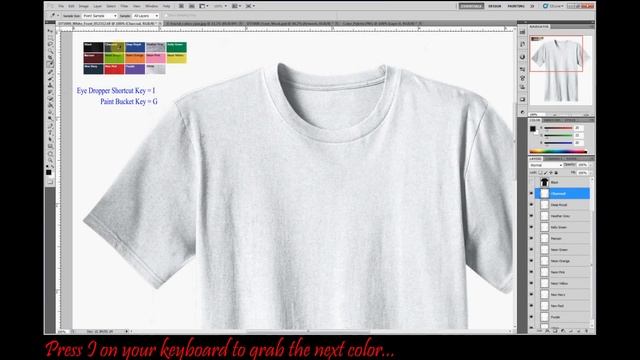The height and width of the screenshot is (360, 640).
Task: Switch to the Swatches tab beside Color
Action: click(552, 120)
